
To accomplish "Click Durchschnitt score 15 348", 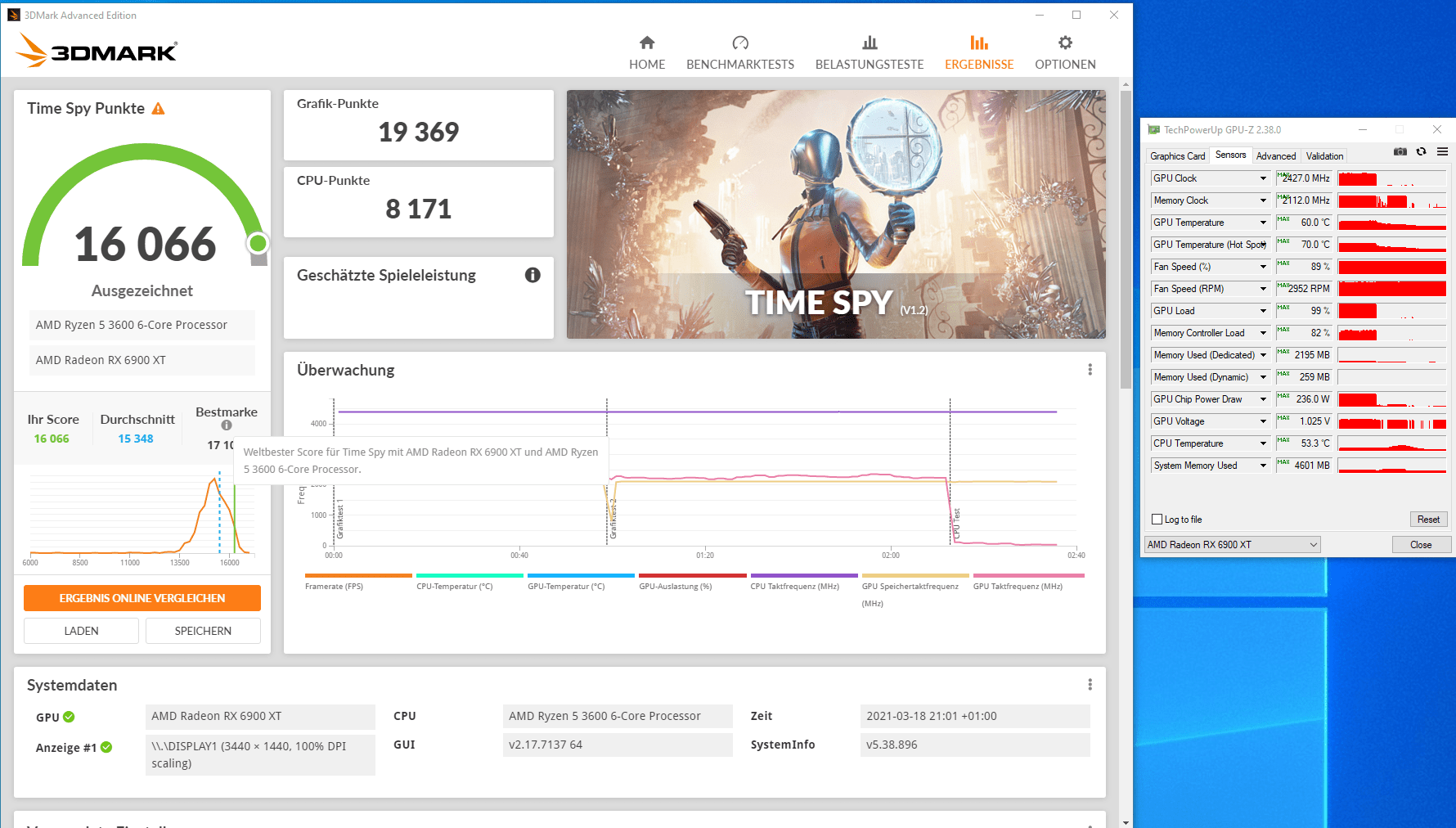I will pyautogui.click(x=136, y=439).
